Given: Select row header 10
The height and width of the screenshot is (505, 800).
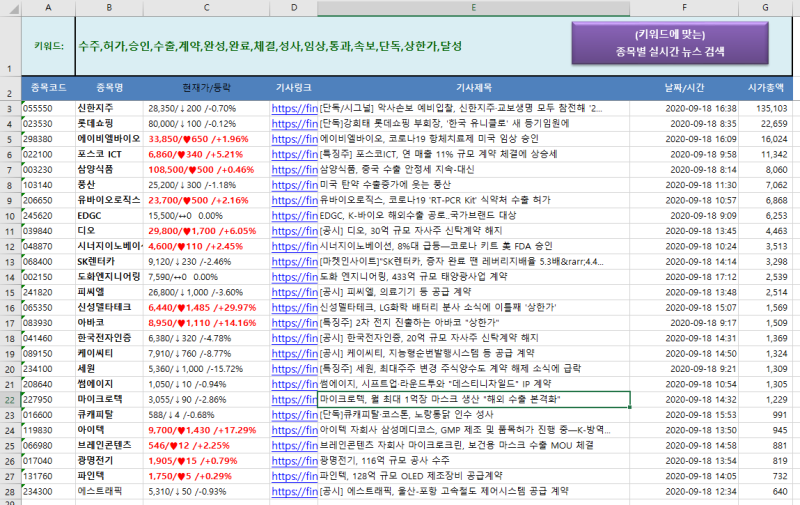Looking at the screenshot, I should [x=10, y=215].
